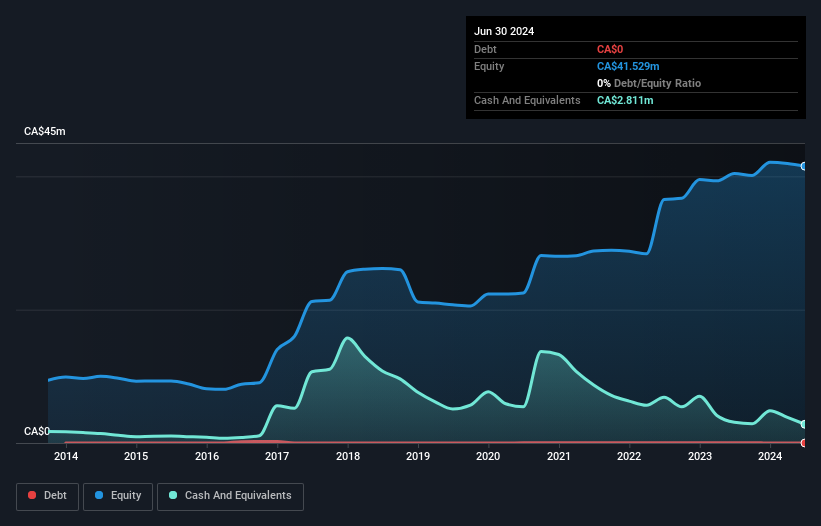The height and width of the screenshot is (526, 821).
Task: Select the 2014 x-axis label
Action: [x=66, y=456]
